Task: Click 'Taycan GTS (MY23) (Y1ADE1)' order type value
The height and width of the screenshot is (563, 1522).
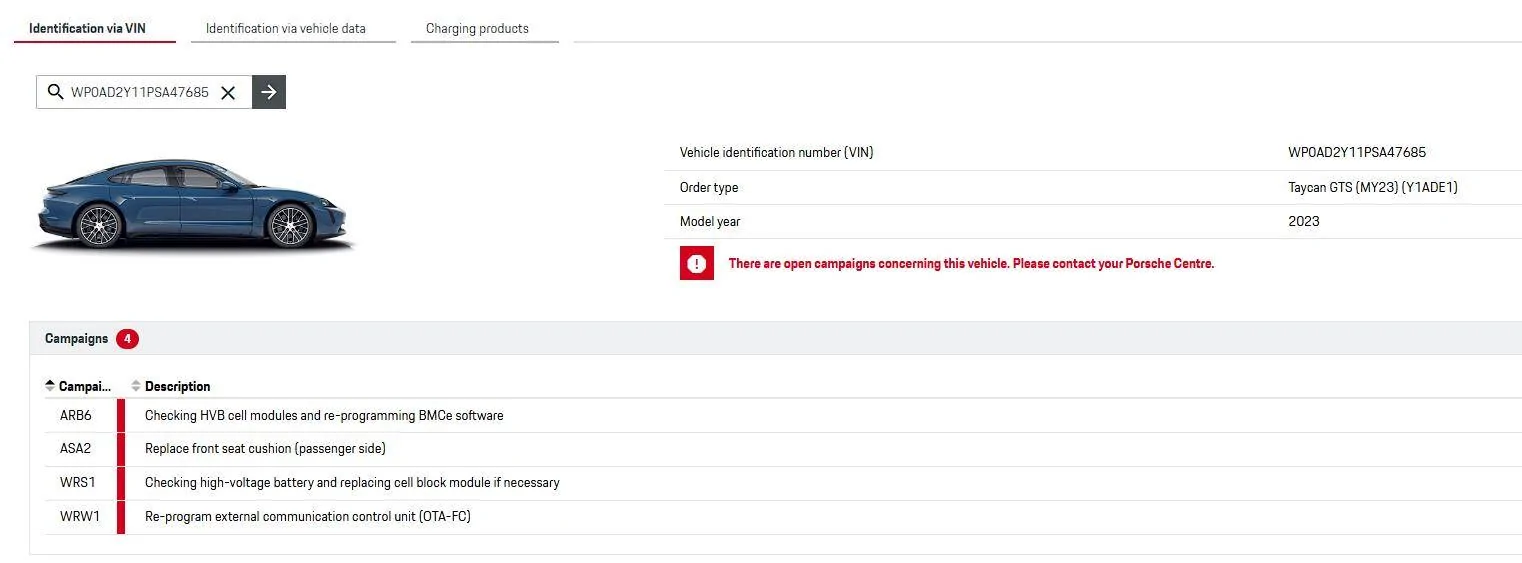Action: [x=1373, y=188]
